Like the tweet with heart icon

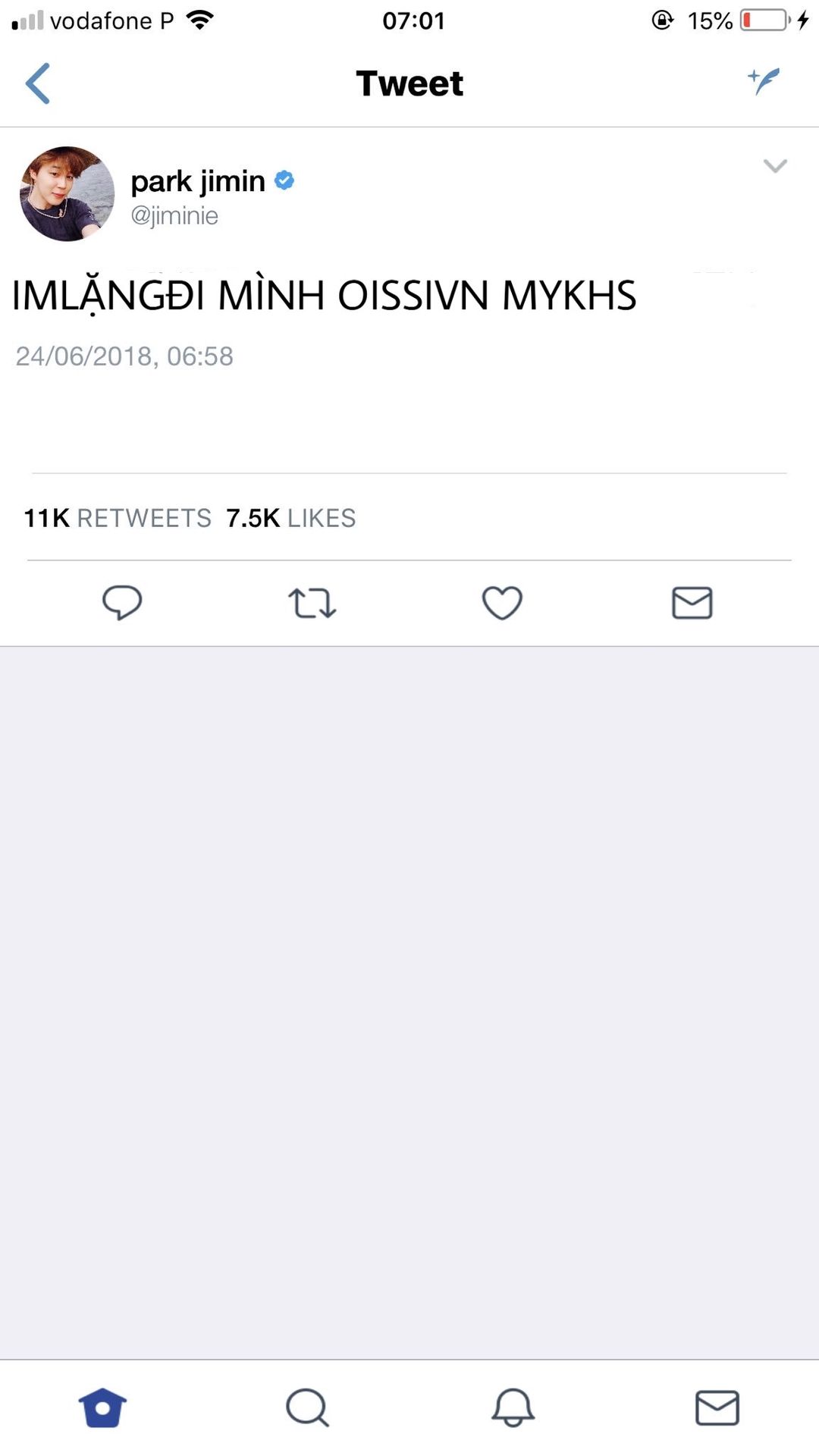tap(502, 604)
